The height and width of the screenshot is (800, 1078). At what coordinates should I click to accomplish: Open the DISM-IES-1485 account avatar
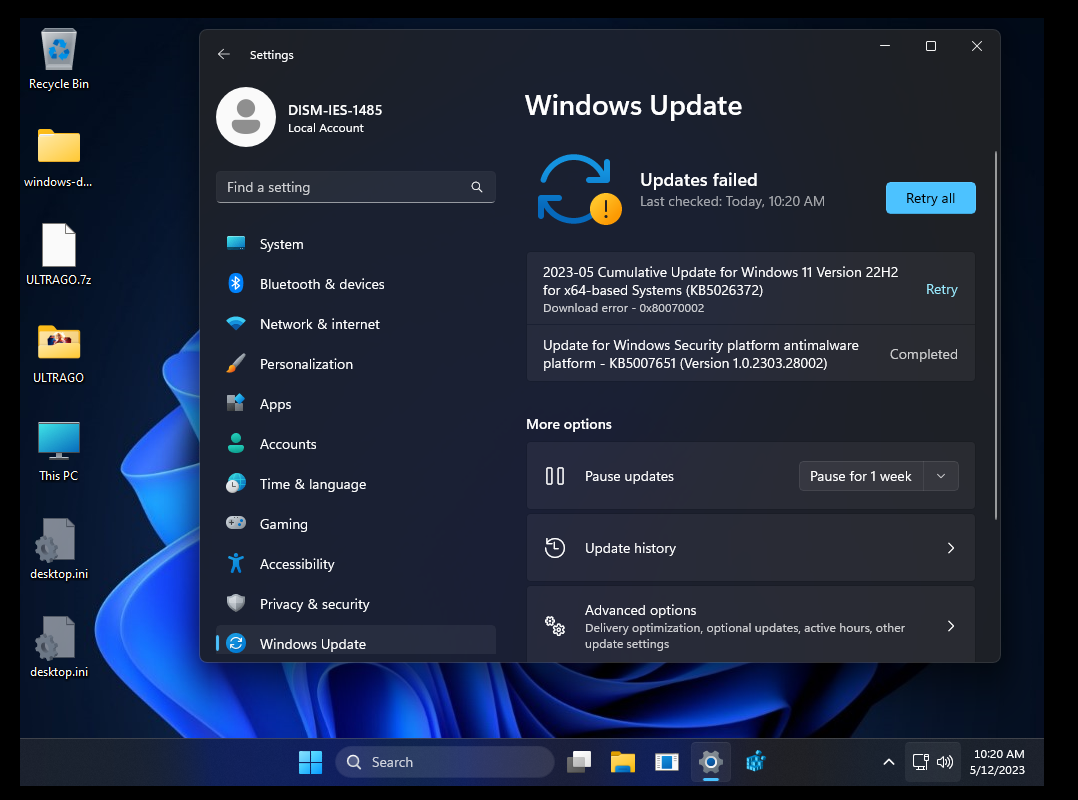click(246, 117)
